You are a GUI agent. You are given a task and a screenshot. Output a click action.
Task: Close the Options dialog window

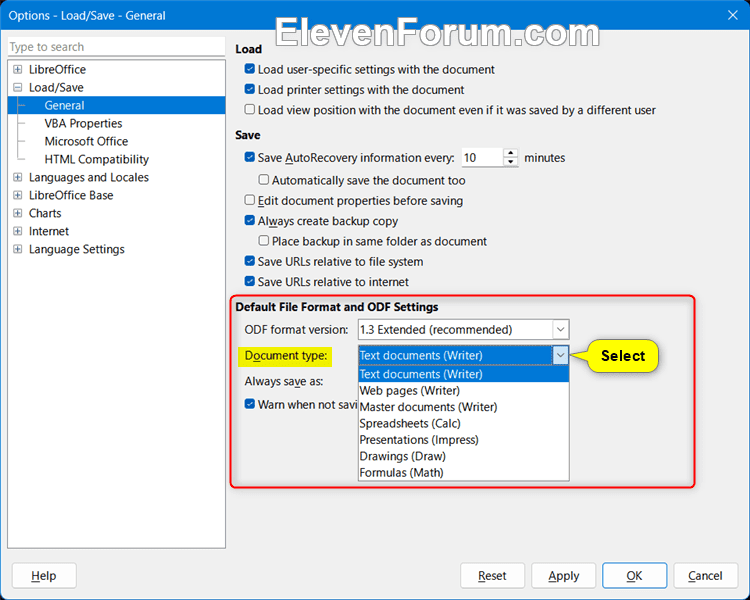tap(732, 15)
